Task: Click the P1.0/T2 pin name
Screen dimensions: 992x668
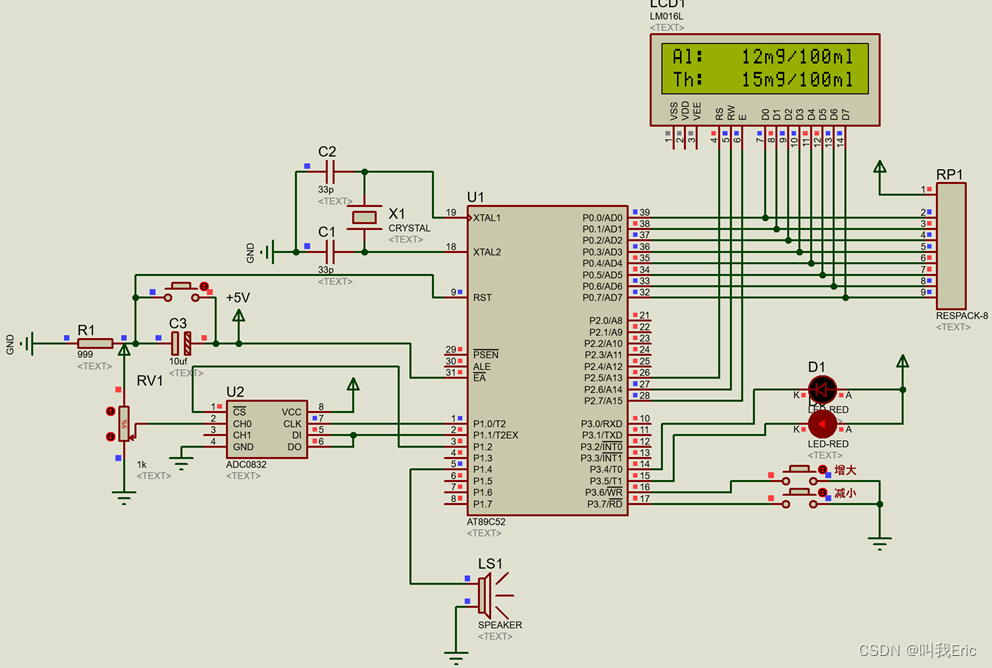Action: [x=489, y=424]
